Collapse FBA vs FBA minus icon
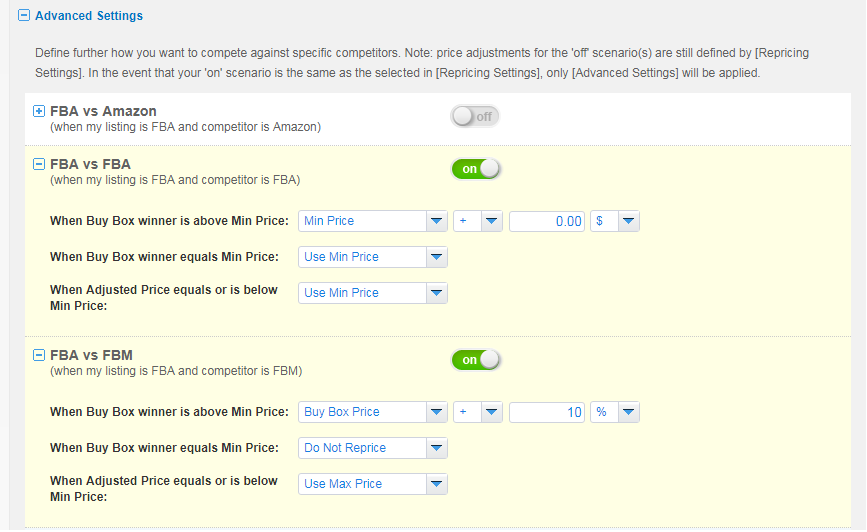 [39, 164]
